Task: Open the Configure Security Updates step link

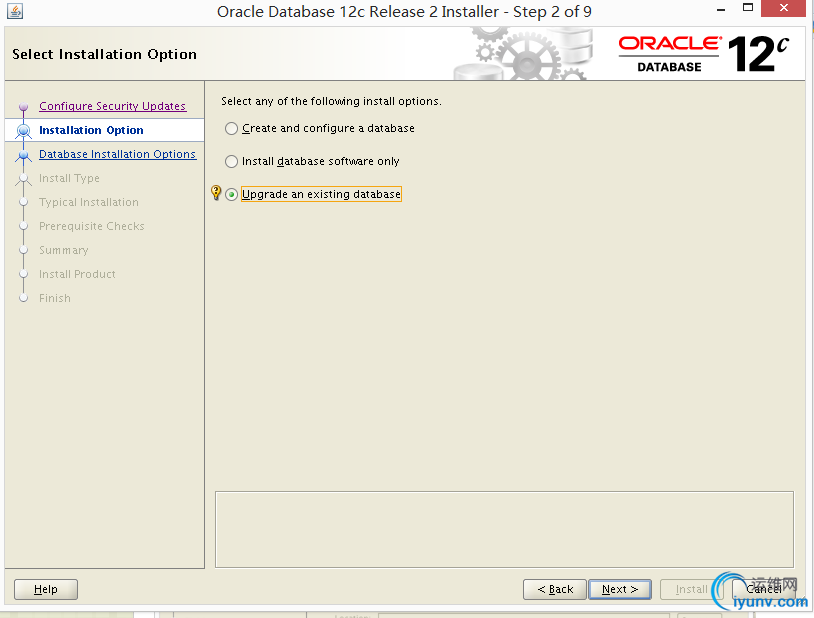Action: point(113,106)
